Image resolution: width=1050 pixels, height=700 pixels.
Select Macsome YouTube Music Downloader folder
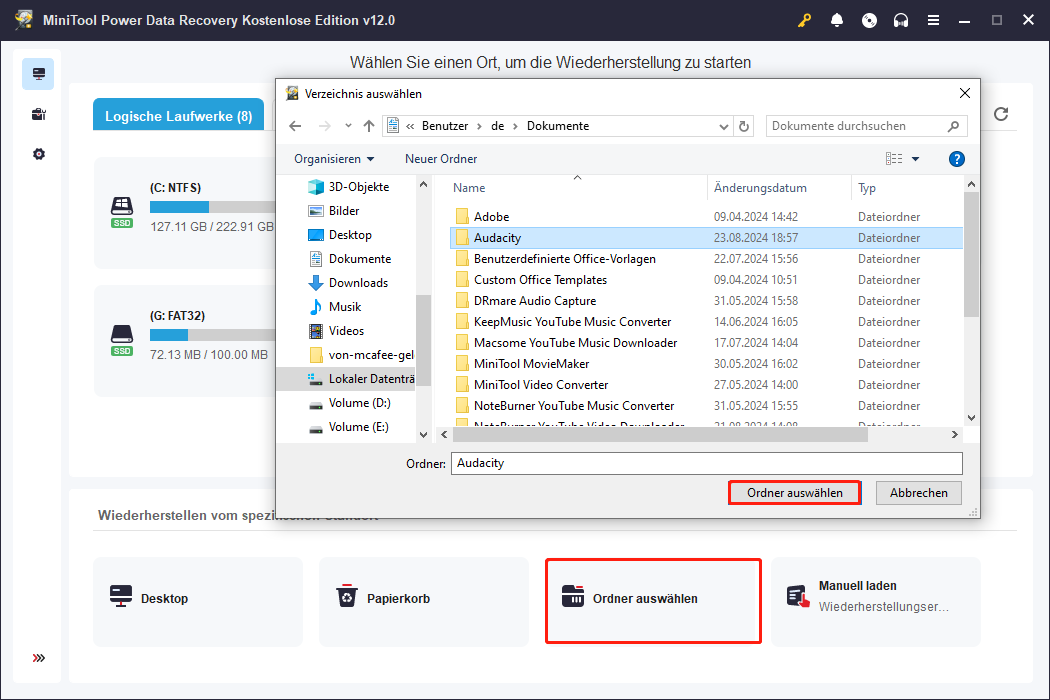coord(706,343)
